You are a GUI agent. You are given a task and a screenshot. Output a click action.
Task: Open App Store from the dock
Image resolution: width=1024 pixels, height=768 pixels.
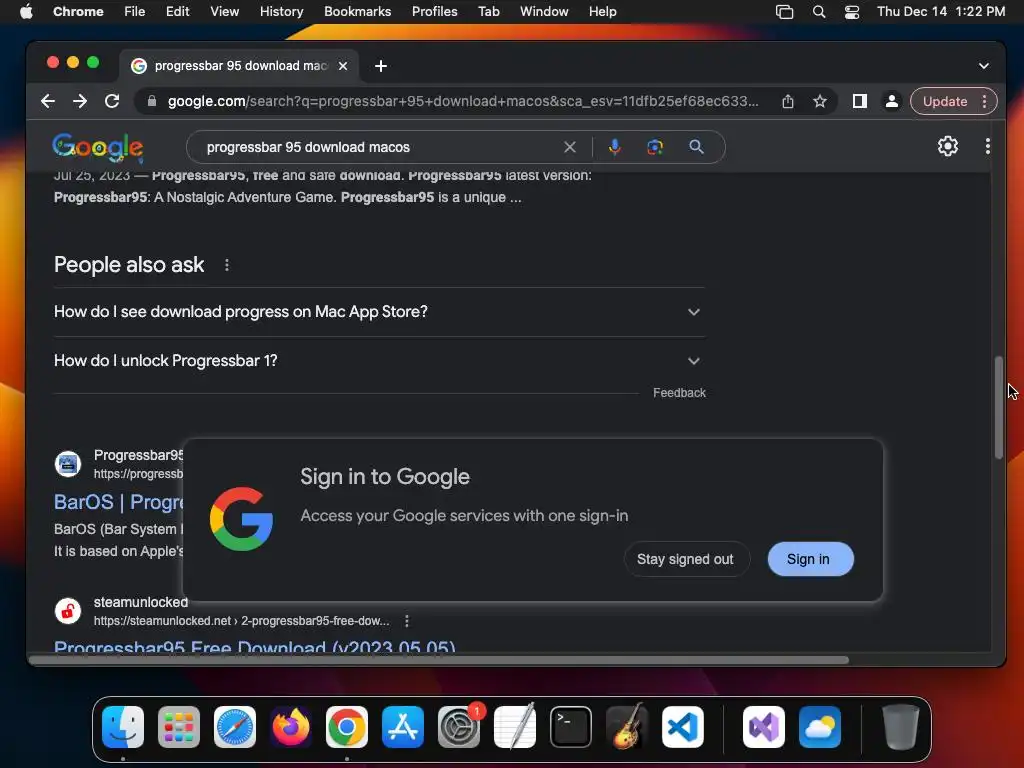pos(403,727)
